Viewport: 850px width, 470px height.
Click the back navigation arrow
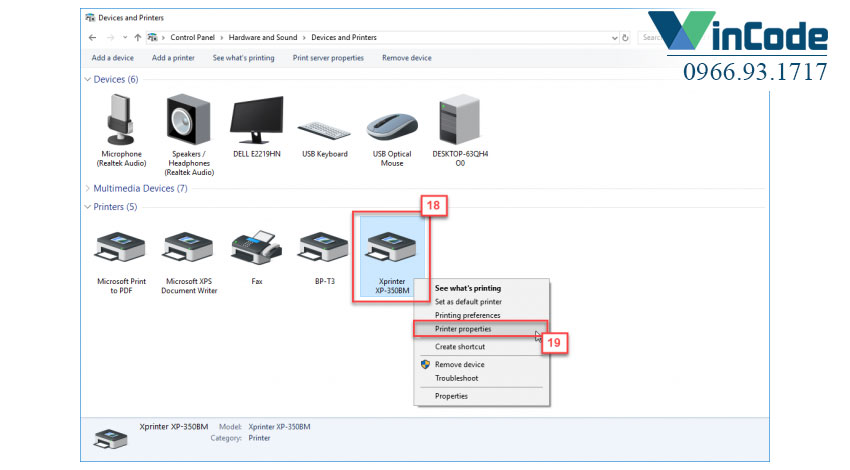[92, 38]
